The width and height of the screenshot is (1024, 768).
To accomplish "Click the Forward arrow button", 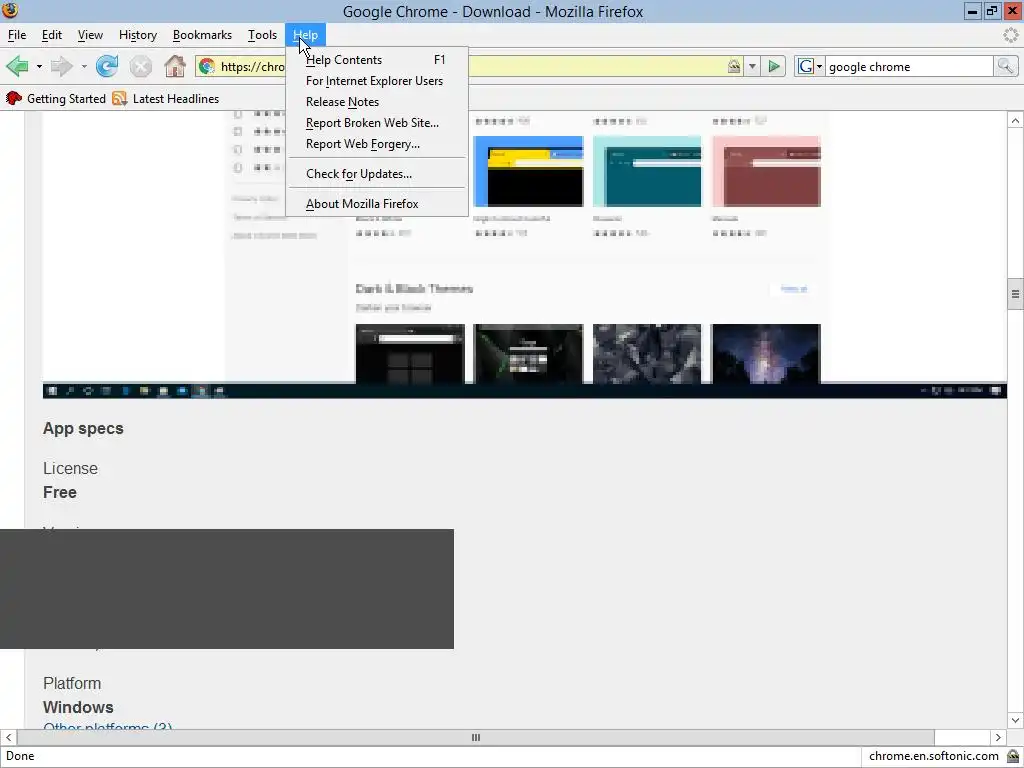I will tap(61, 66).
